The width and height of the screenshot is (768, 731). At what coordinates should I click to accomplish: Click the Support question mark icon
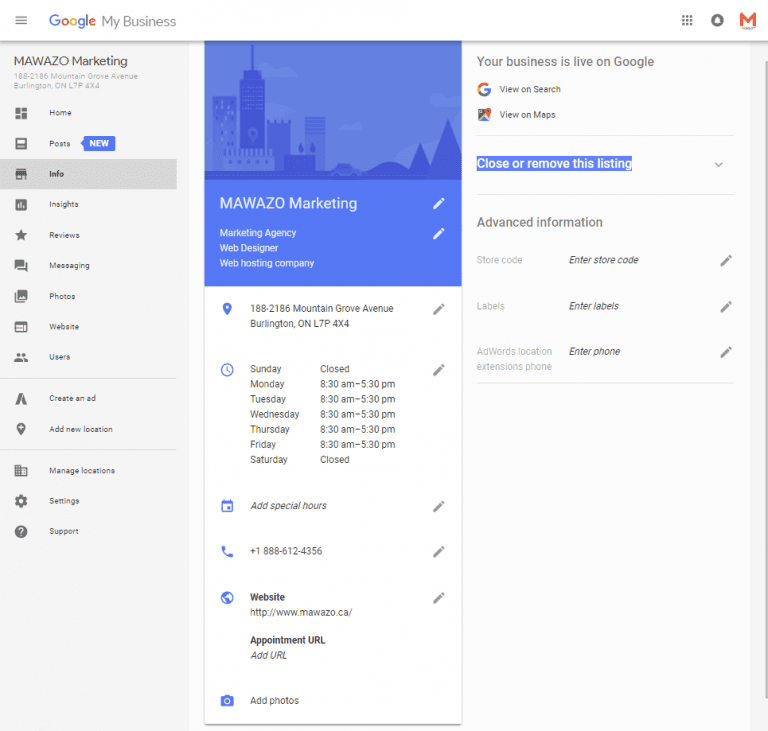click(21, 532)
